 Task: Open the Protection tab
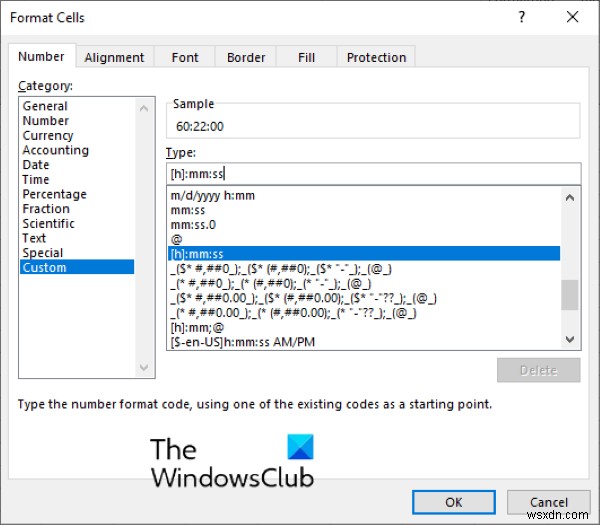point(377,57)
